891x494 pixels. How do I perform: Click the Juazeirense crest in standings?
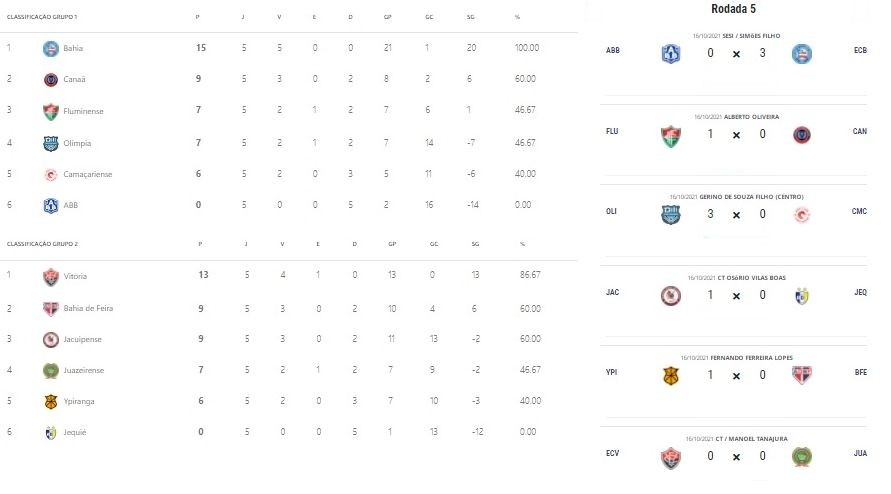tap(51, 371)
